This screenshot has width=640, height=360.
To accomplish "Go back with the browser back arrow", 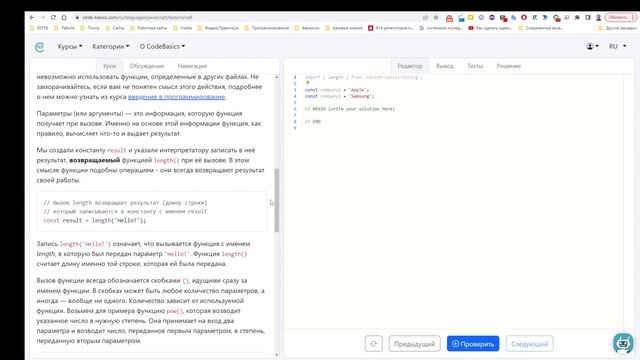I will (x=32, y=18).
